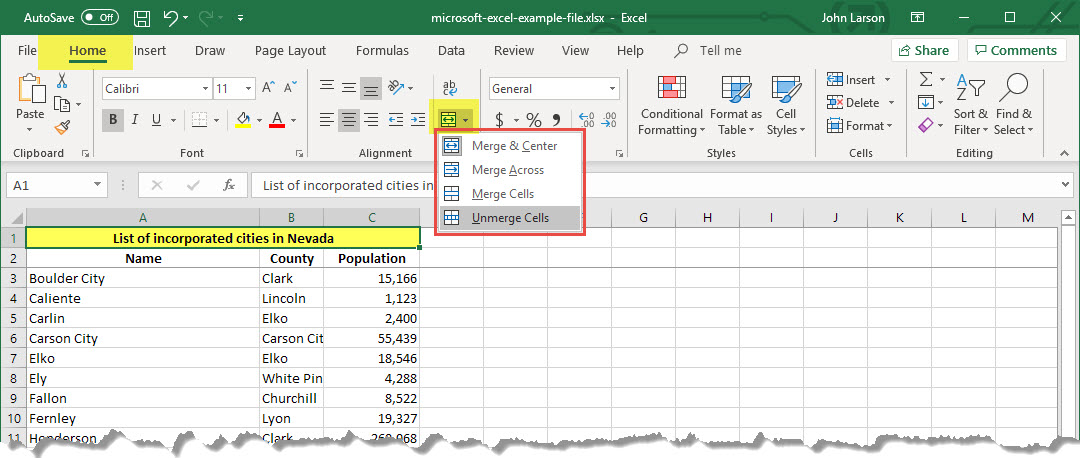Click the formula bar text field
The width and height of the screenshot is (1080, 458).
tap(650, 185)
